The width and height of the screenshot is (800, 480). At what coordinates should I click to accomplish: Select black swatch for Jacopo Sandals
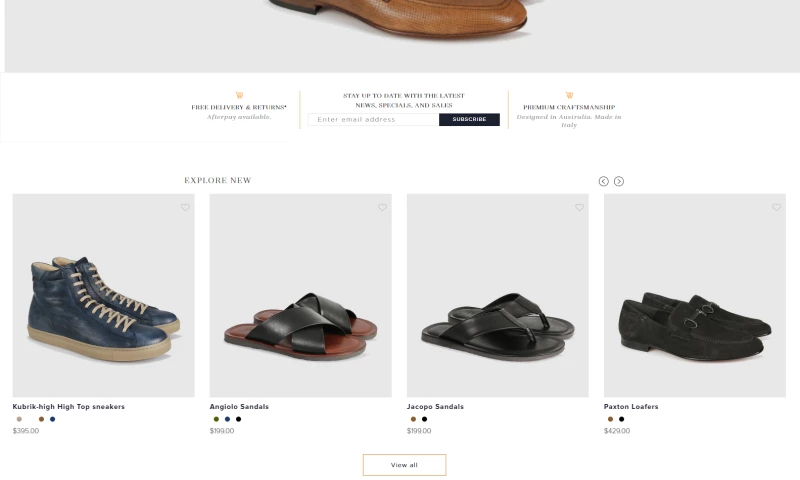[x=424, y=419]
